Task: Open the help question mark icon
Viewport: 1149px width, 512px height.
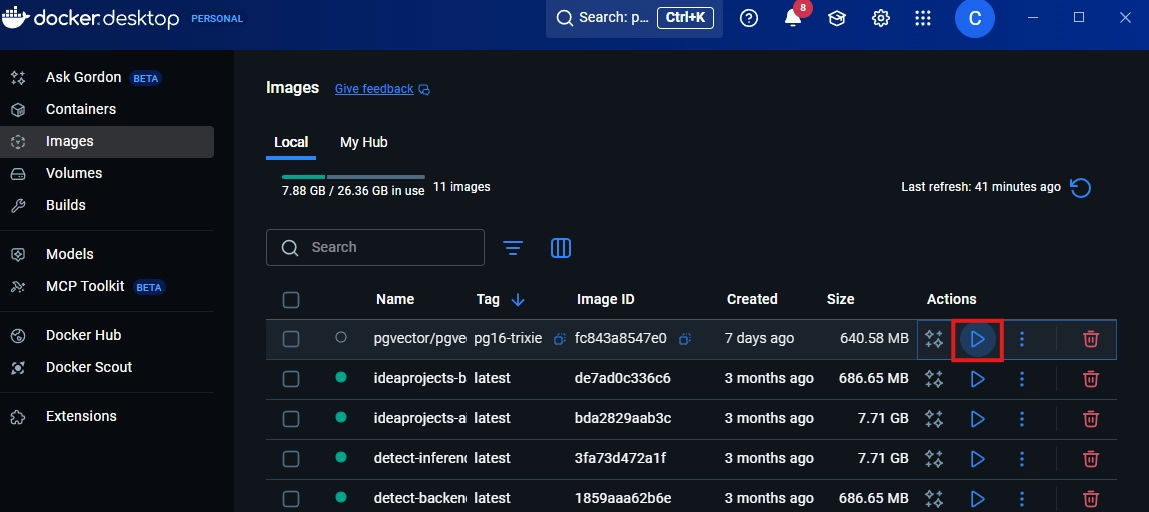Action: click(749, 18)
